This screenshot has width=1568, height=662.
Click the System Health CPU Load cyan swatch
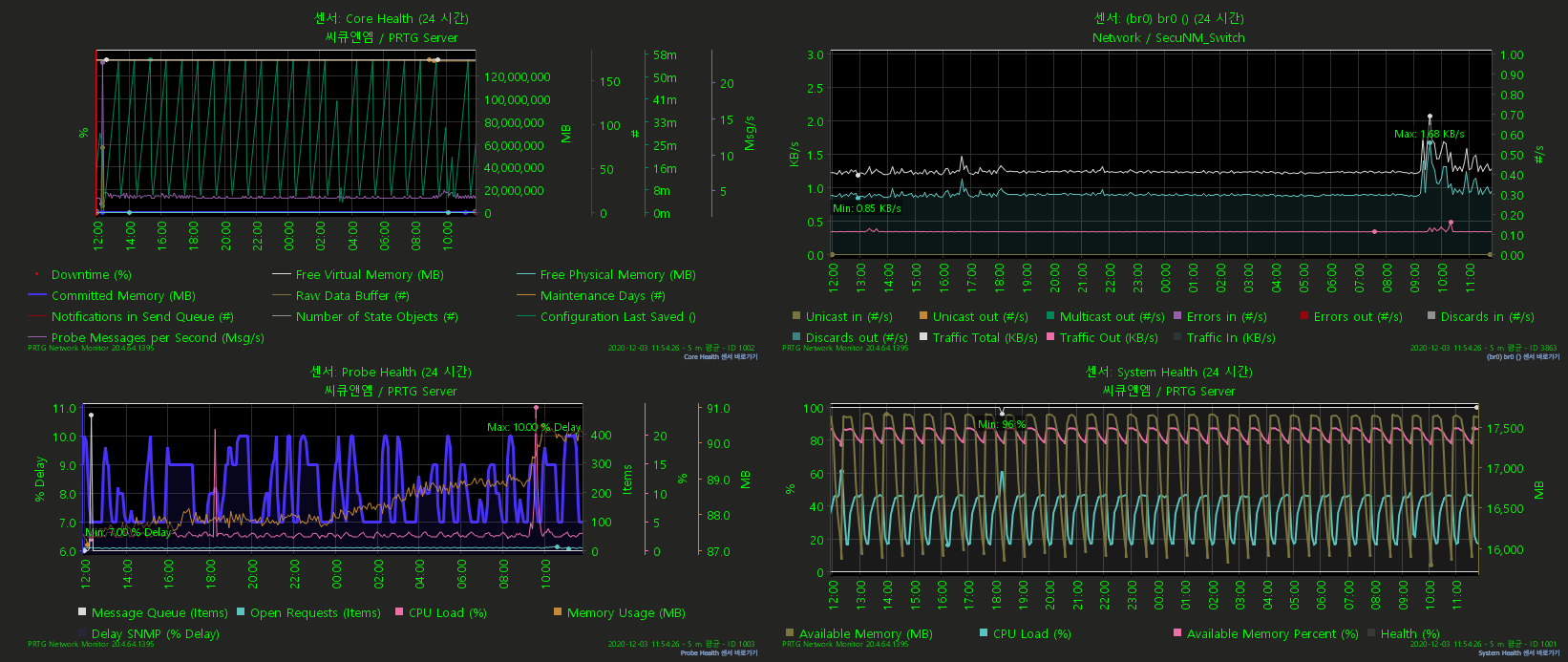tap(984, 633)
